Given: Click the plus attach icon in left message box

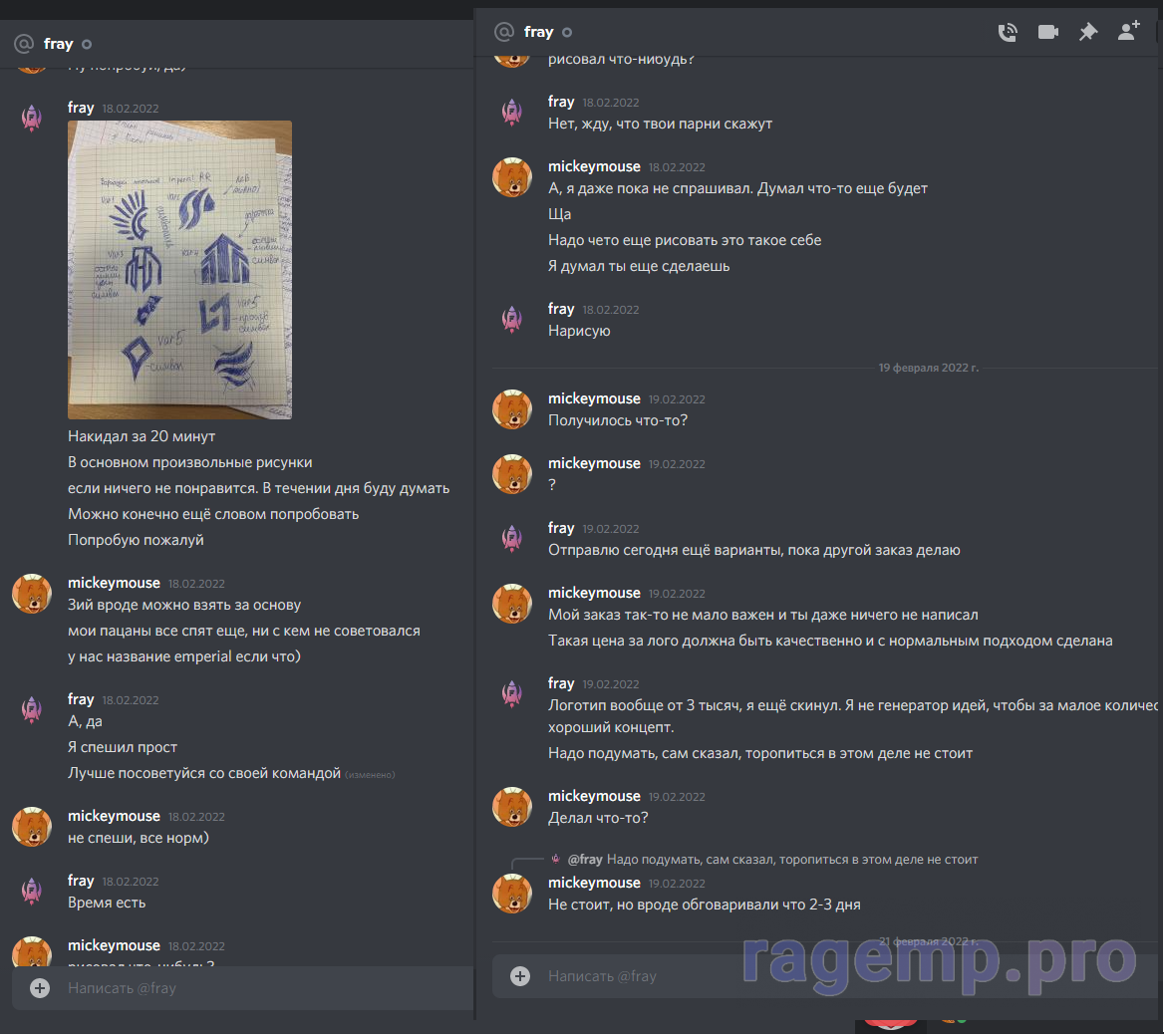Looking at the screenshot, I should [x=40, y=988].
